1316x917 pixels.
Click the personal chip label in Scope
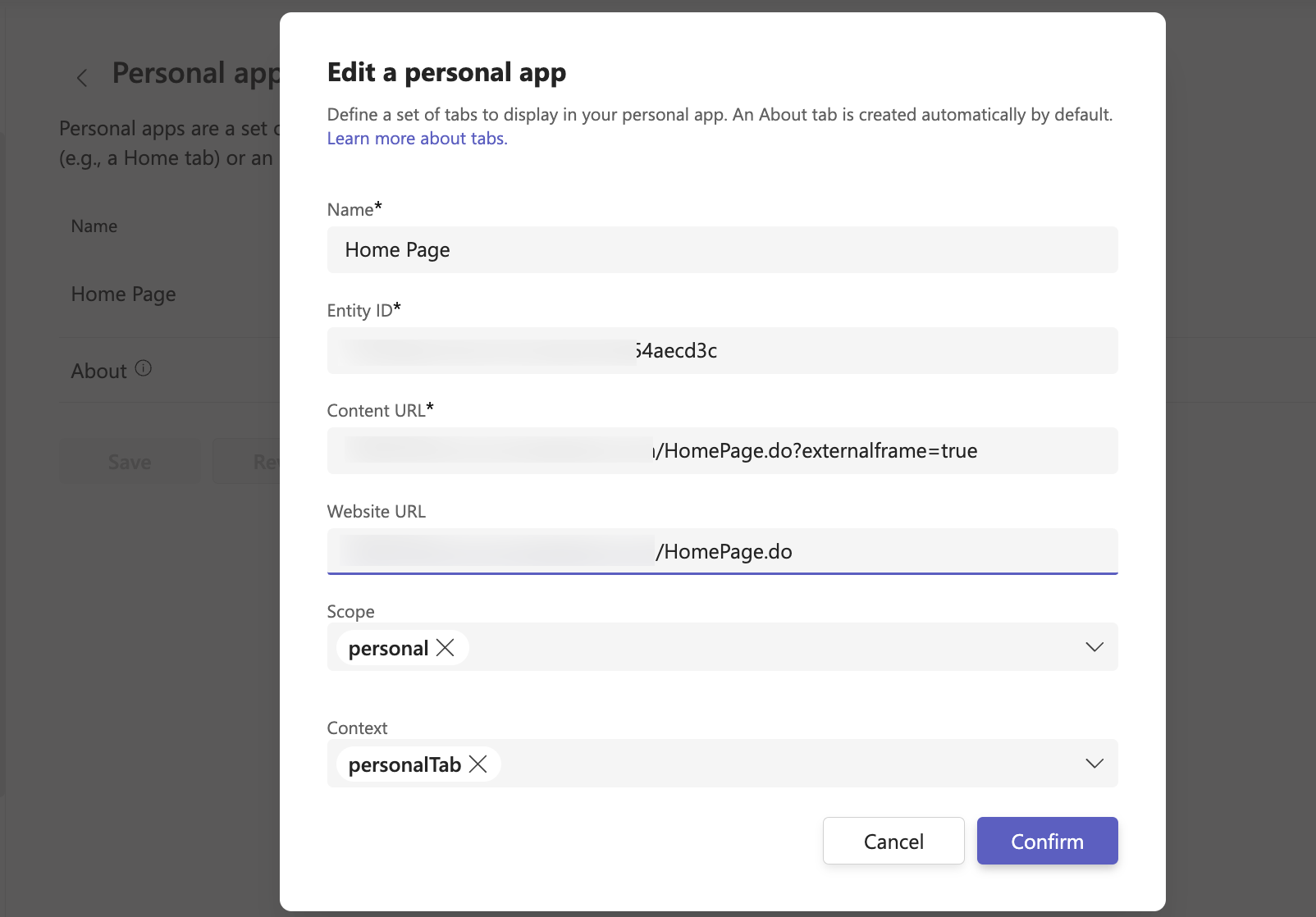tap(388, 649)
